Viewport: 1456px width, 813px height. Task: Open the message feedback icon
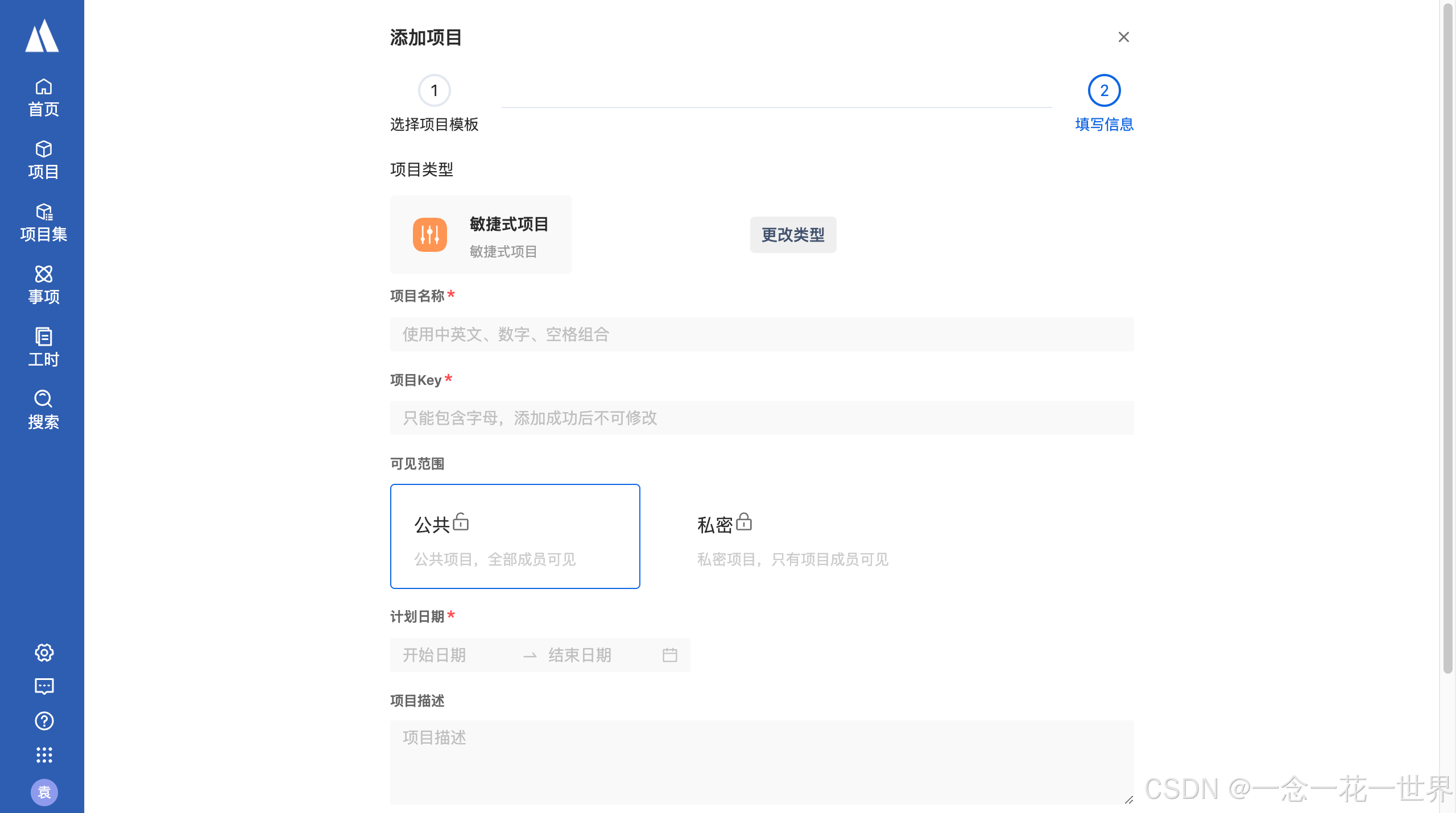44,686
